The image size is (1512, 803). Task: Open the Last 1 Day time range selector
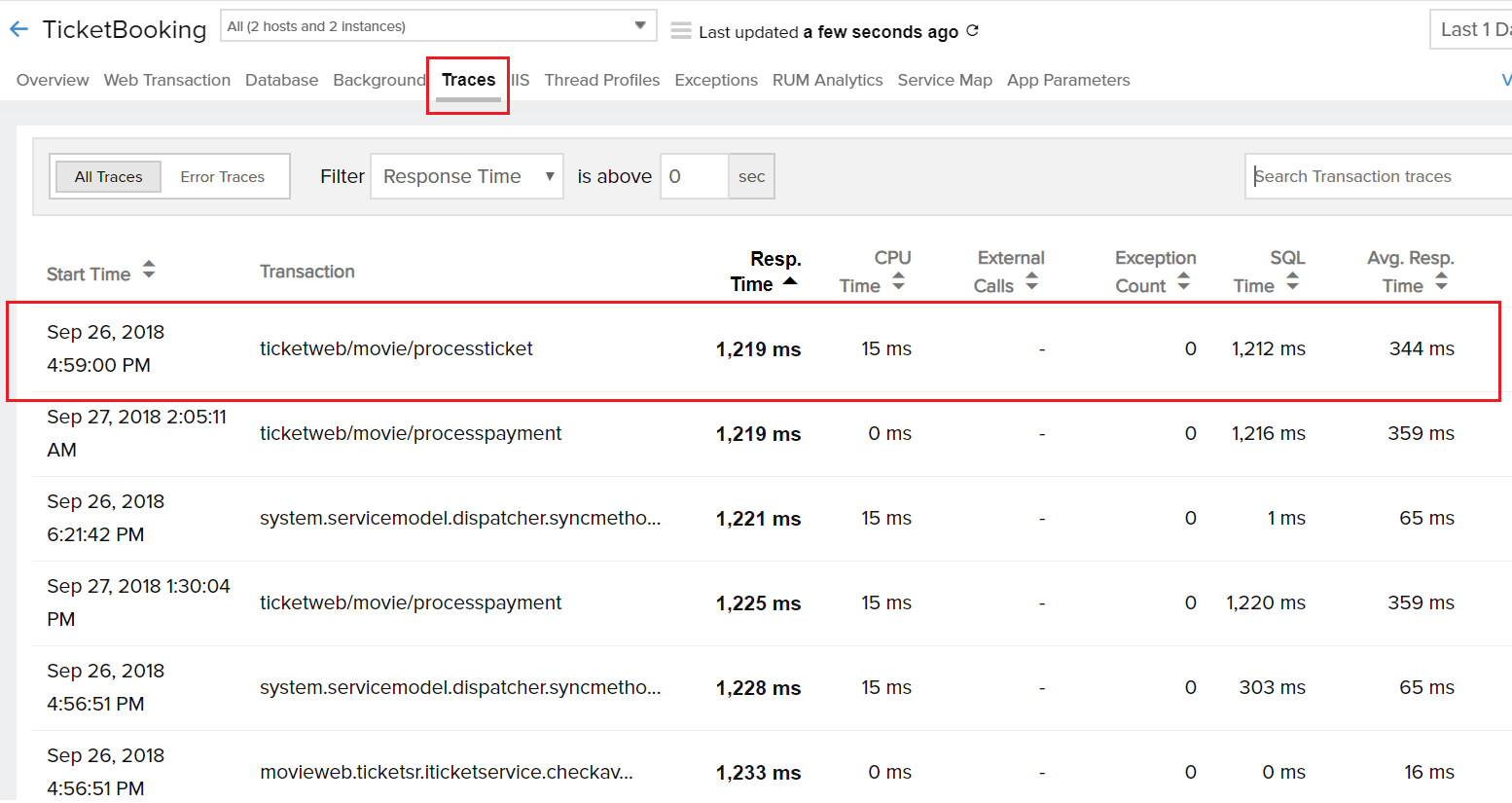click(1471, 29)
